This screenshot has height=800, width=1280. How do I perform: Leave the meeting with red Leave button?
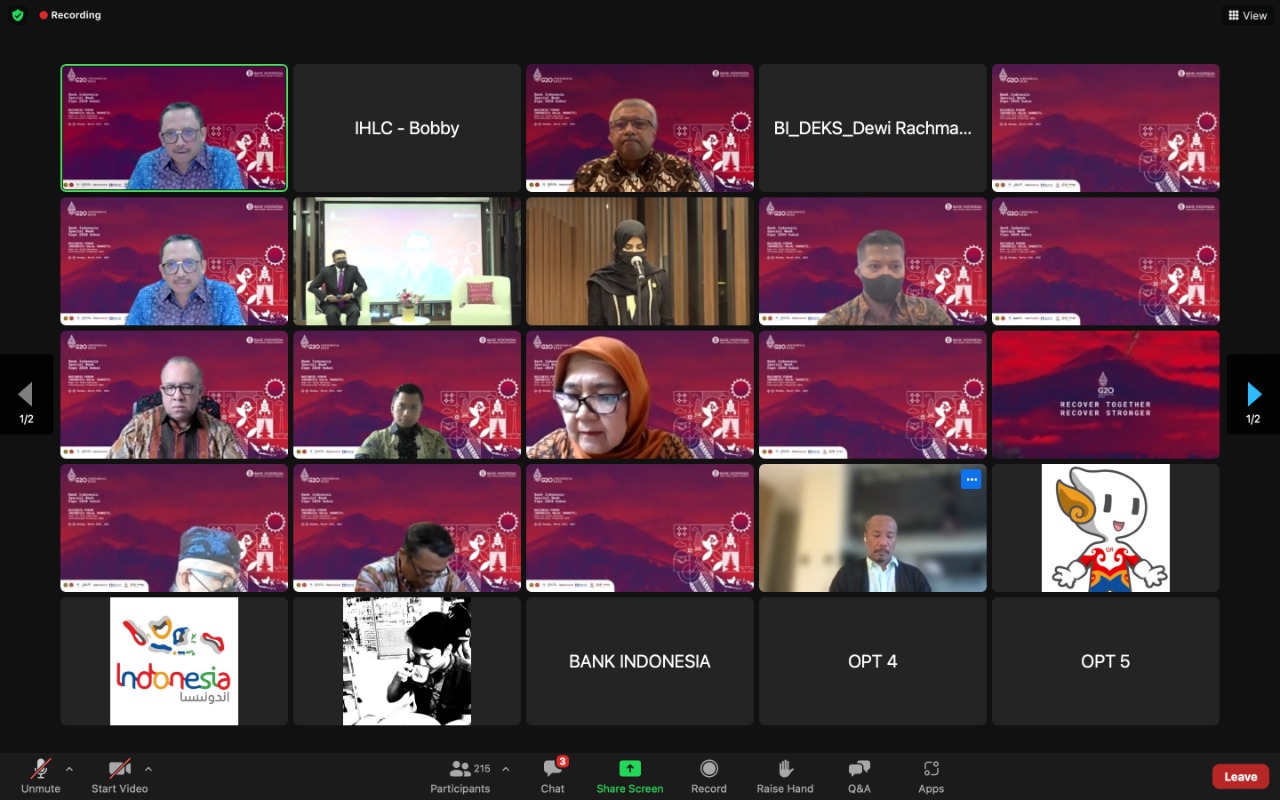click(x=1240, y=777)
